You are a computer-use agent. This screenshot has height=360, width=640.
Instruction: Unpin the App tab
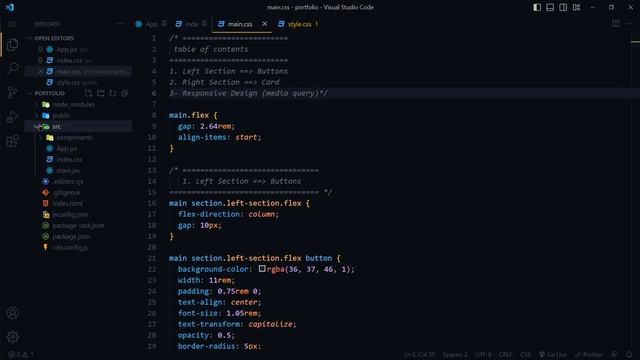pyautogui.click(x=164, y=24)
